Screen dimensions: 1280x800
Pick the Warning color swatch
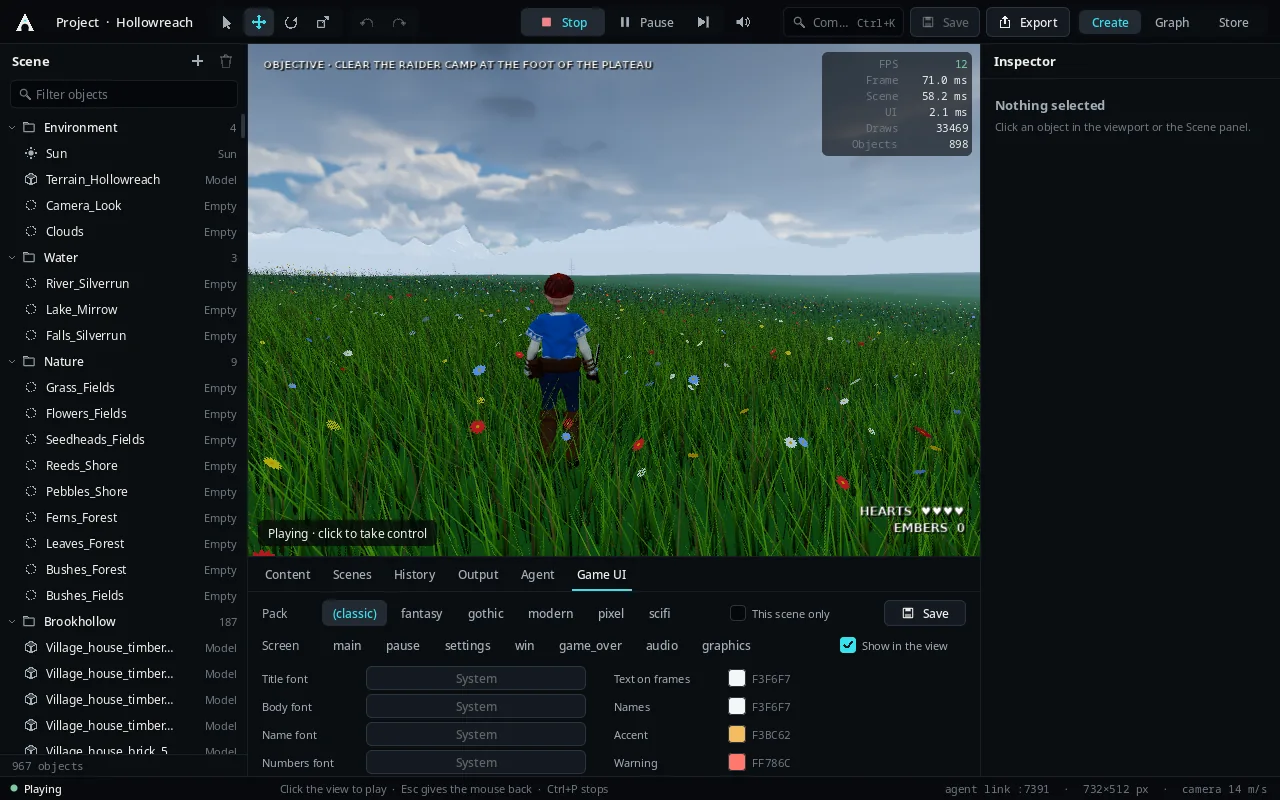(737, 762)
